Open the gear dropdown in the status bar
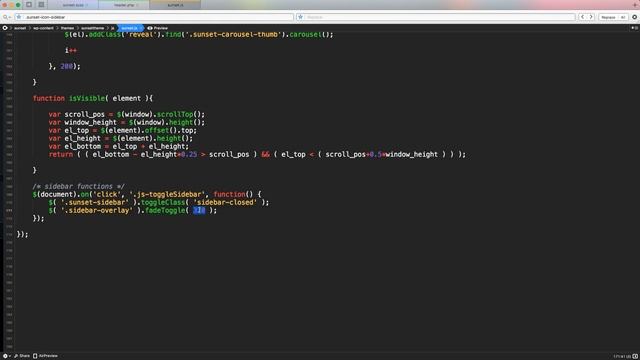The height and width of the screenshot is (360, 640). (x=6, y=356)
